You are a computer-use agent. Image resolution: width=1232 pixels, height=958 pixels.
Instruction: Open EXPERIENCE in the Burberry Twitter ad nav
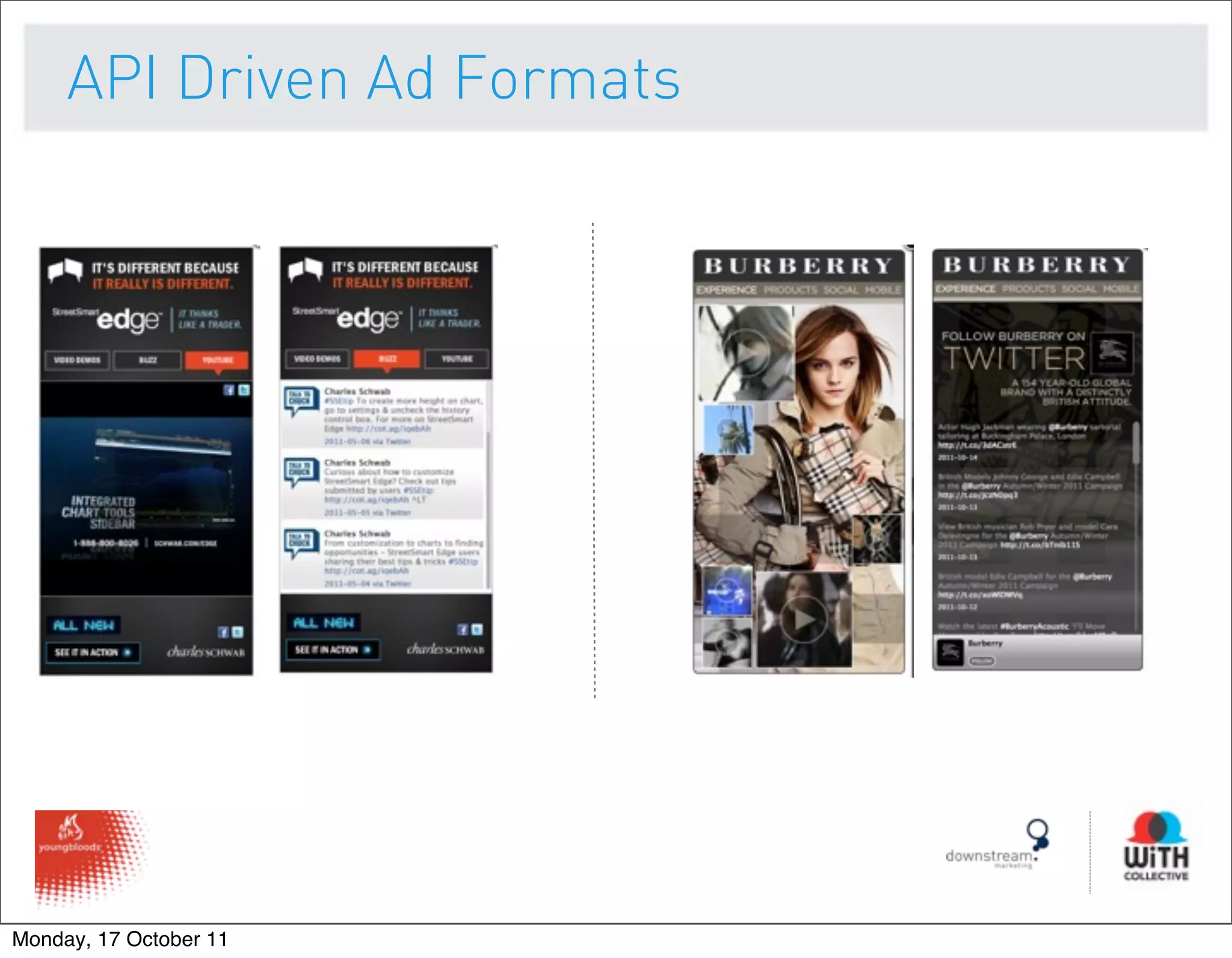(x=965, y=289)
